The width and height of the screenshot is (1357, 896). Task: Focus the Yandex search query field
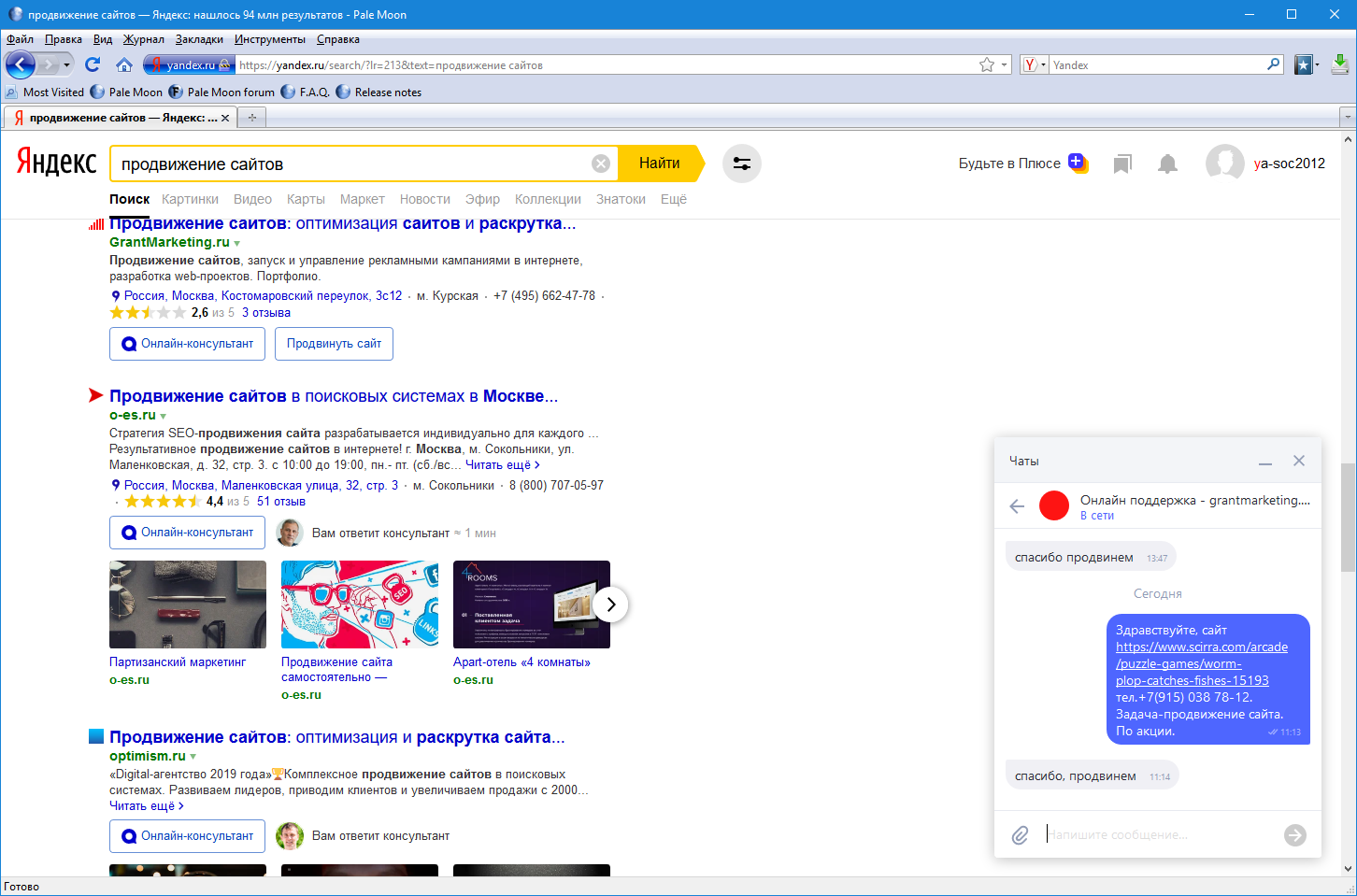[353, 164]
